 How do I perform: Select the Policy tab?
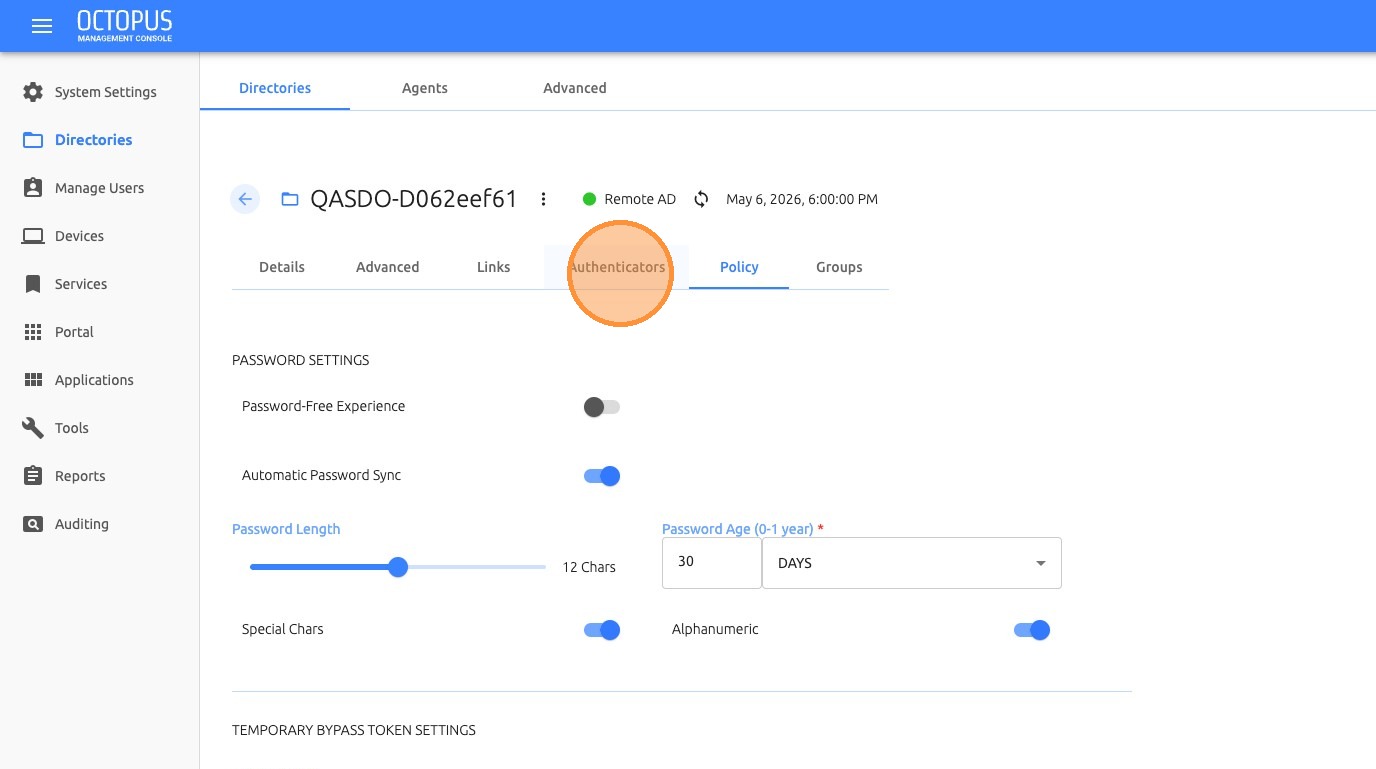(739, 267)
